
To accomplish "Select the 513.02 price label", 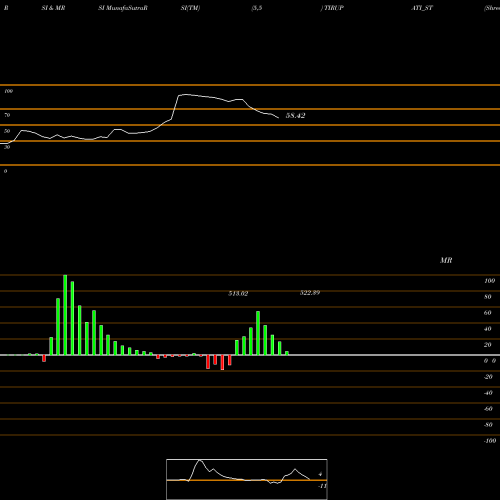I will pos(238,293).
